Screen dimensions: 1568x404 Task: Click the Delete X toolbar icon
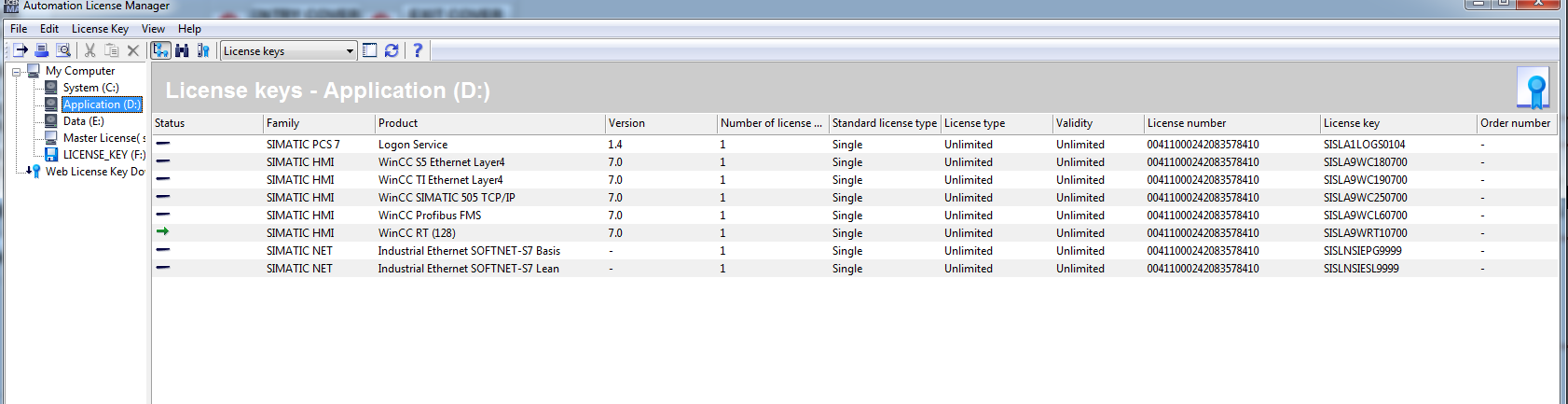133,50
